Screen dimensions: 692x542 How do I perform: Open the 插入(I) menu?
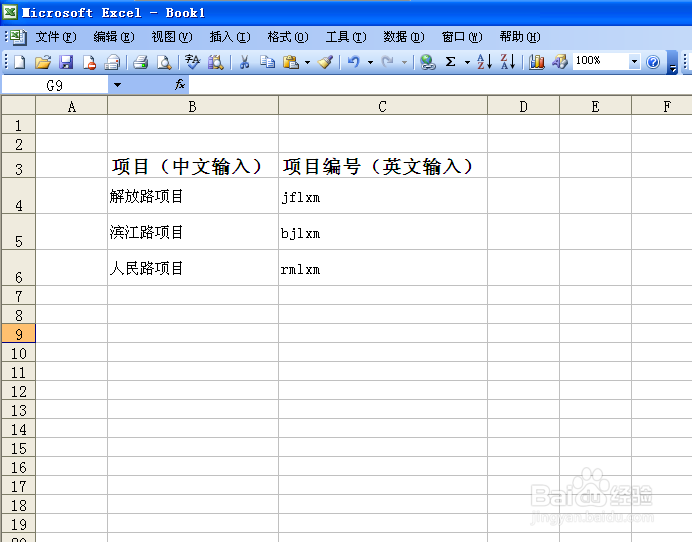click(x=229, y=37)
